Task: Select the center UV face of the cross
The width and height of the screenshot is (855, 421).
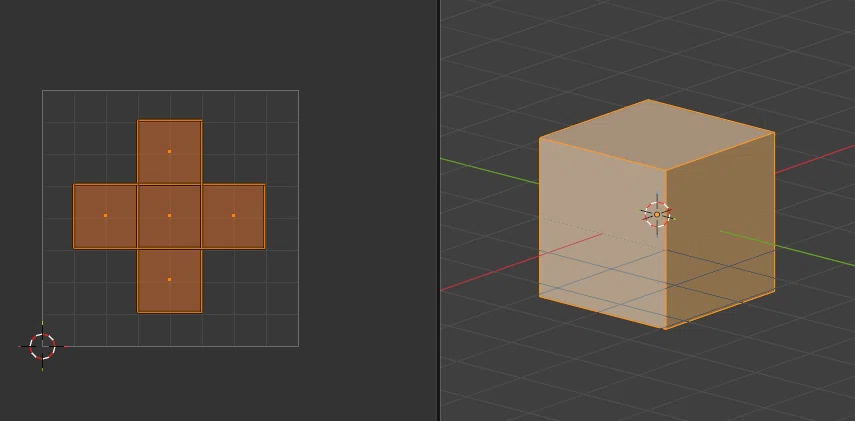Action: tap(170, 216)
